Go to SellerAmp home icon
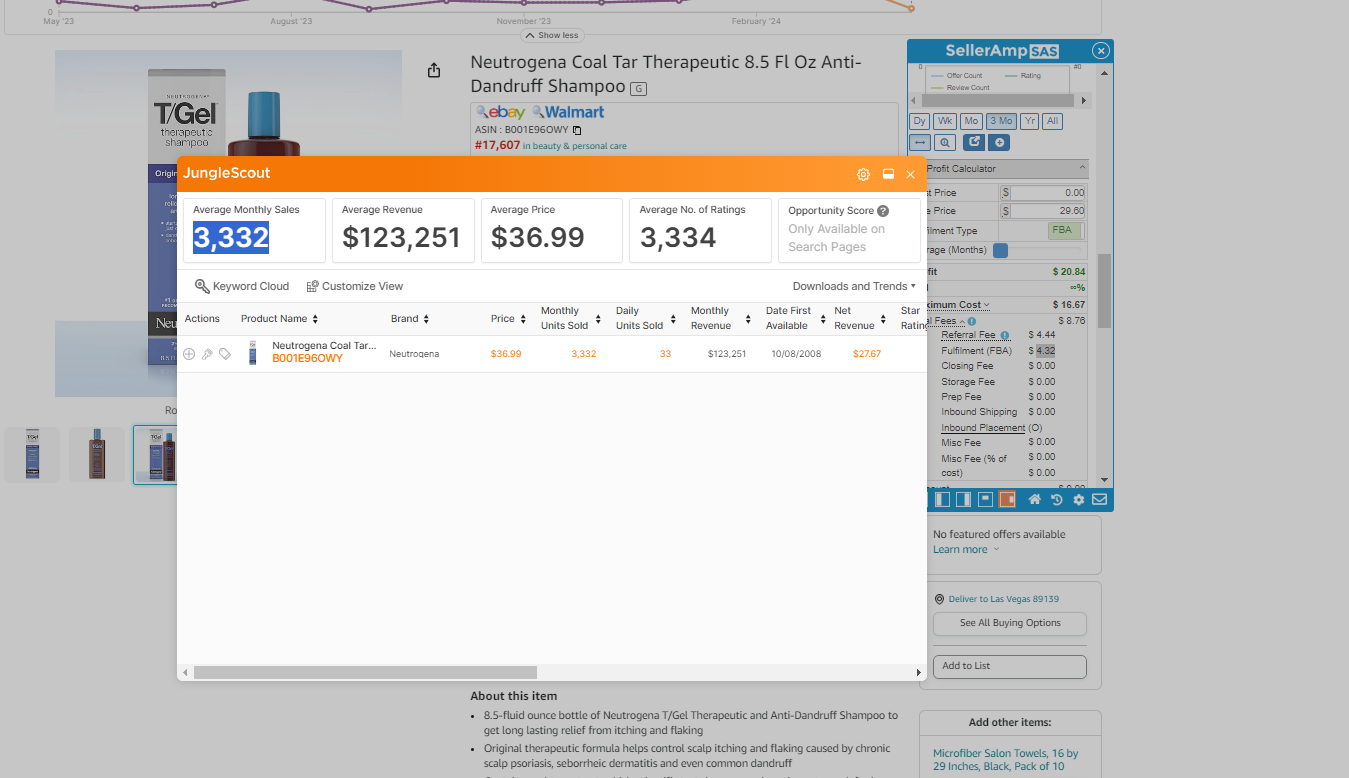Image resolution: width=1349 pixels, height=778 pixels. (1035, 499)
